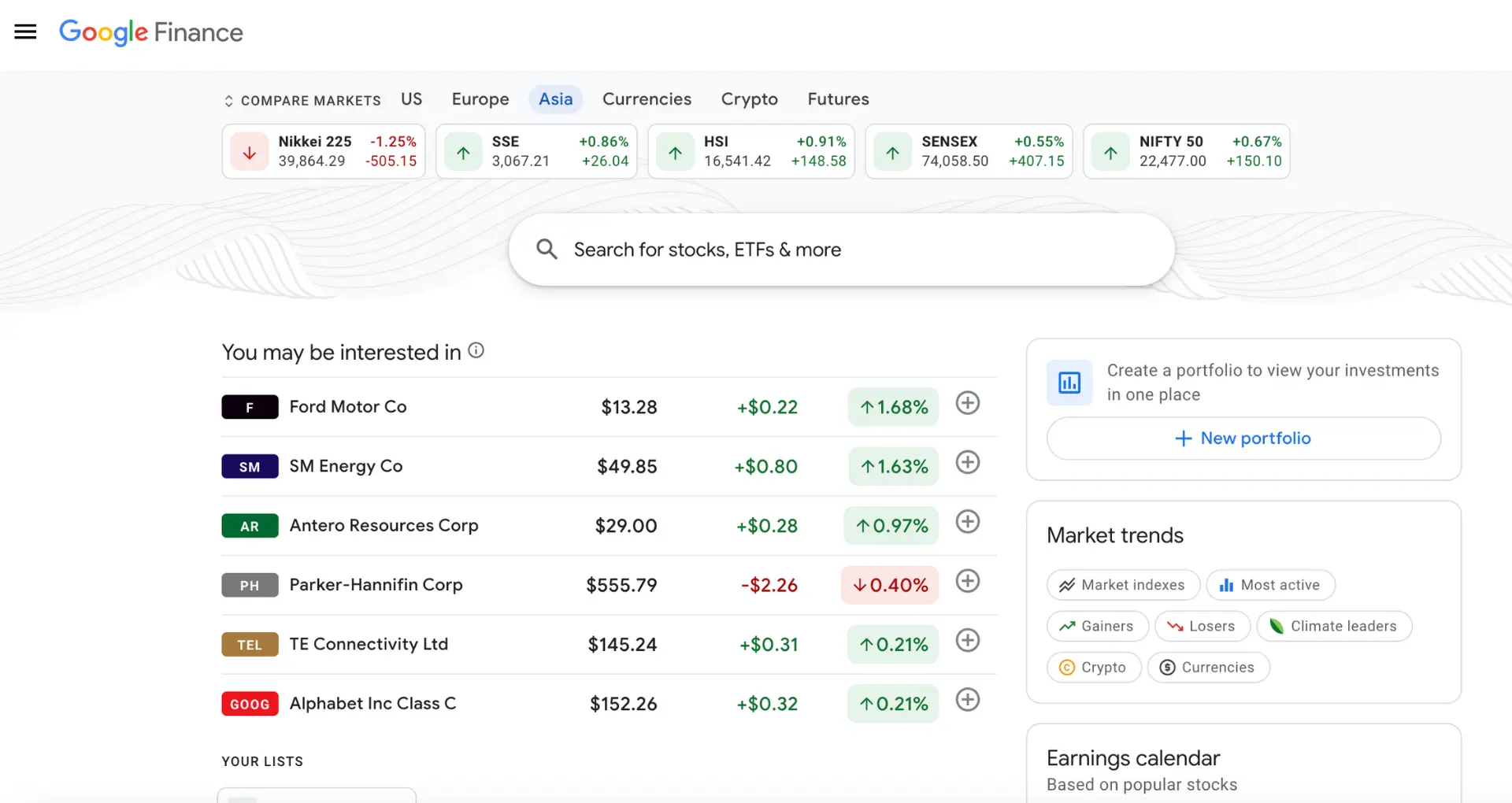Open the NIFTY 50 index name

pyautogui.click(x=1171, y=142)
